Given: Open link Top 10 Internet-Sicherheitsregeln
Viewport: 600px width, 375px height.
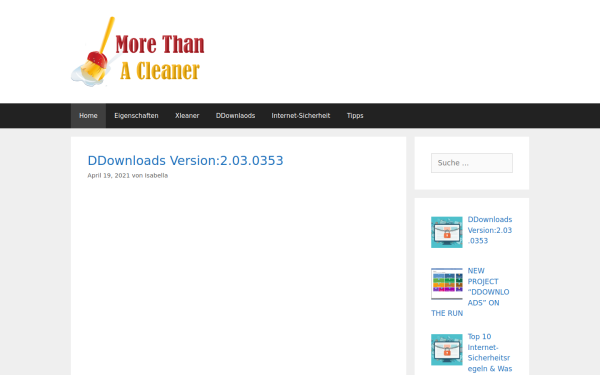Looking at the screenshot, I should coord(489,353).
